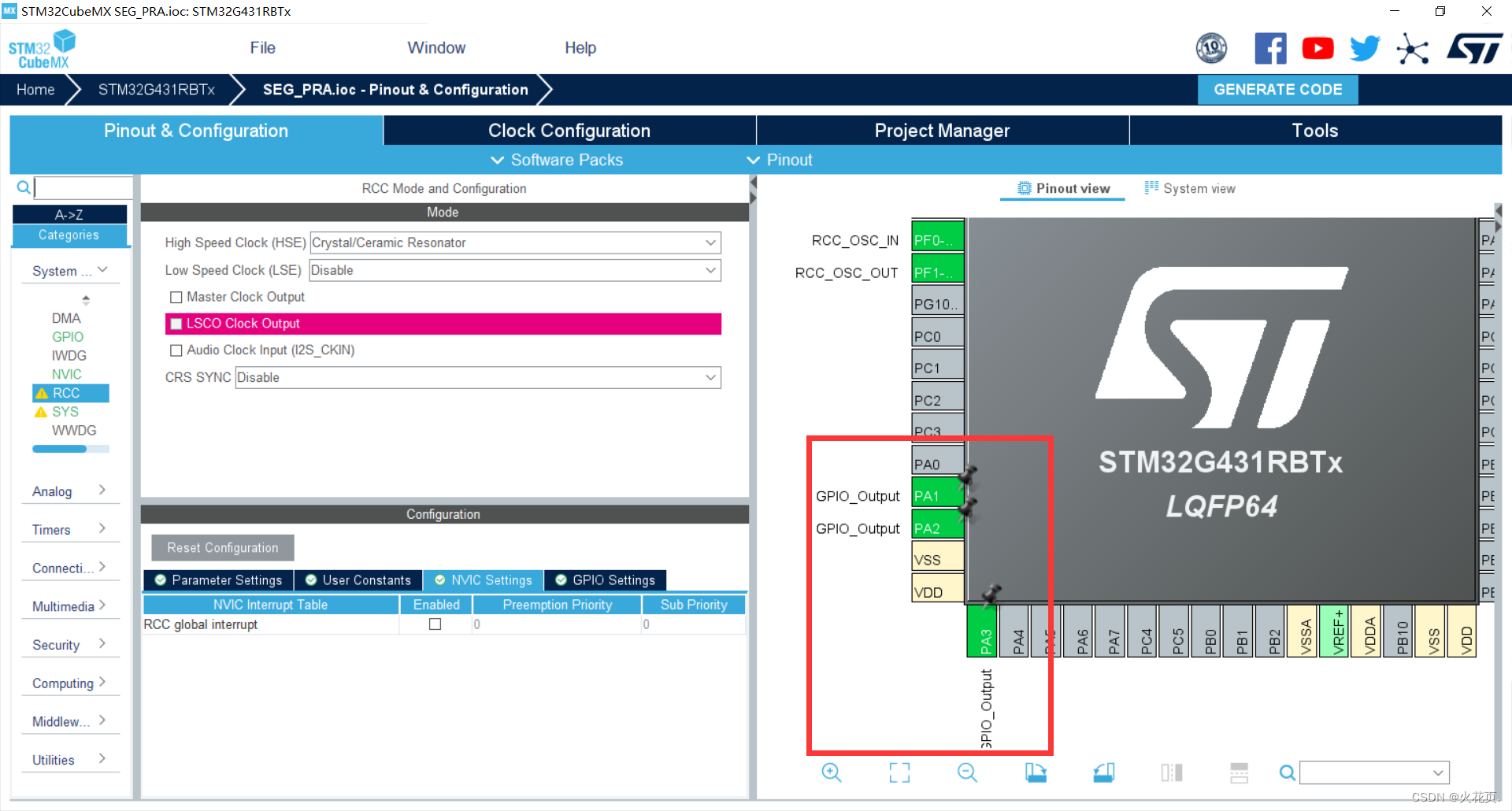
Task: Open the Help menu
Action: pos(580,48)
